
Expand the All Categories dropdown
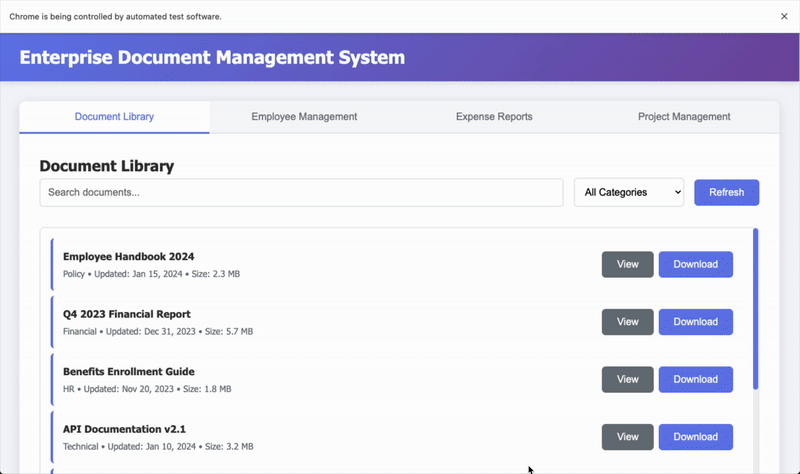(628, 192)
